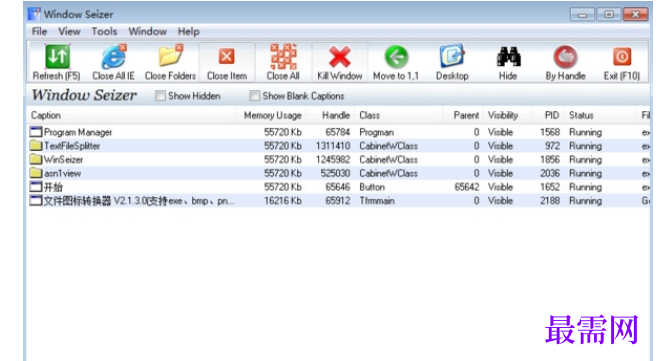Click the Progman class cell
This screenshot has height=361, width=657.
click(377, 132)
